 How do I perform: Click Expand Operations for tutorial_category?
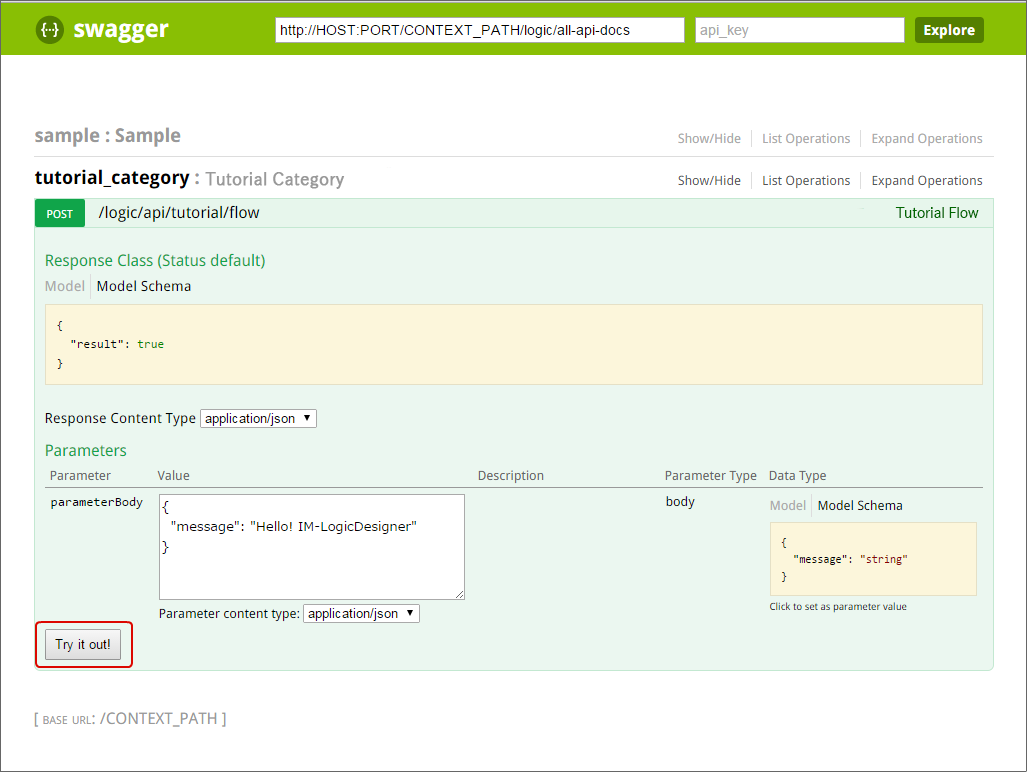[x=927, y=181]
